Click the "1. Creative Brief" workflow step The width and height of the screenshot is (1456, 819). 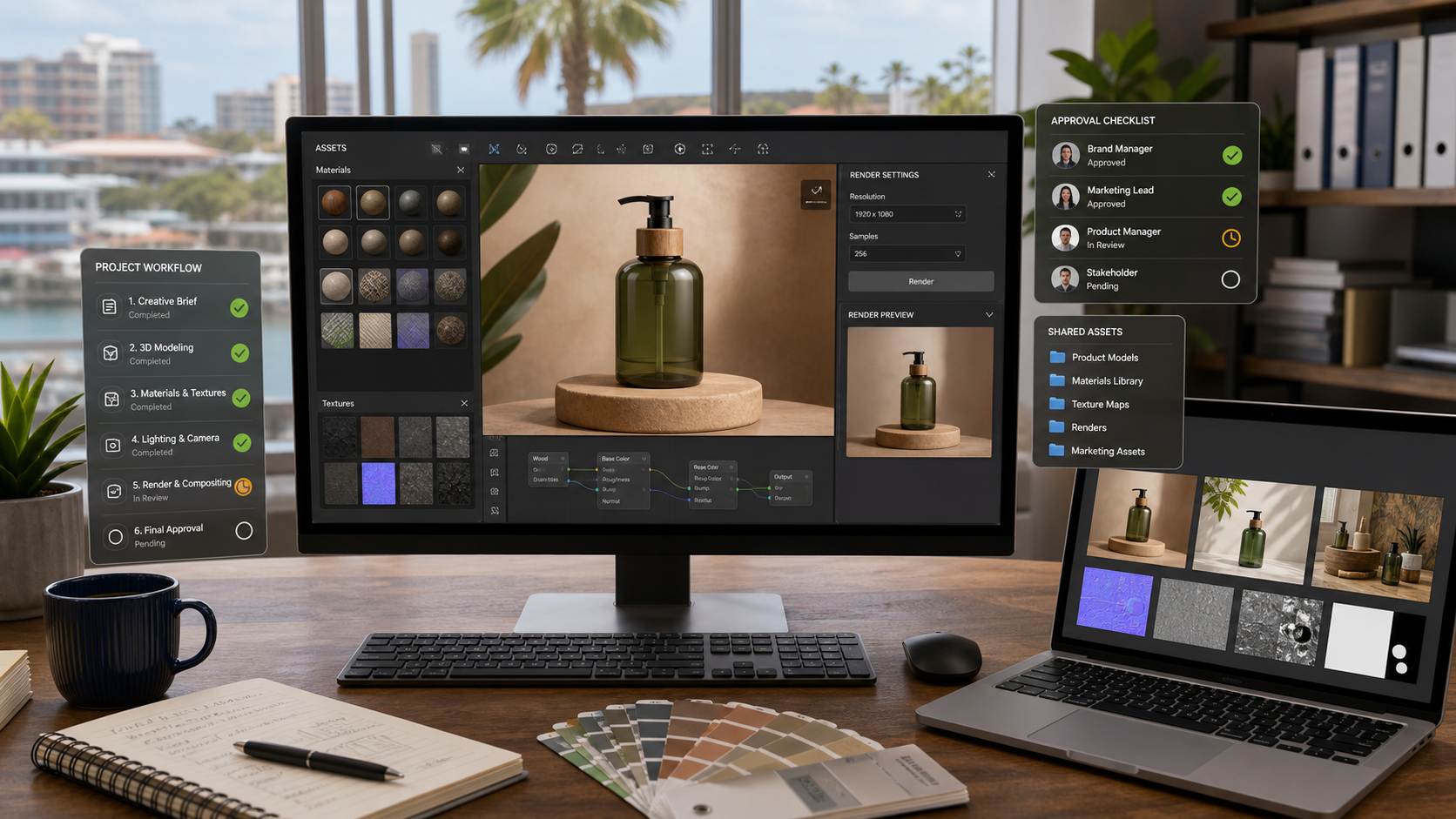click(x=172, y=307)
